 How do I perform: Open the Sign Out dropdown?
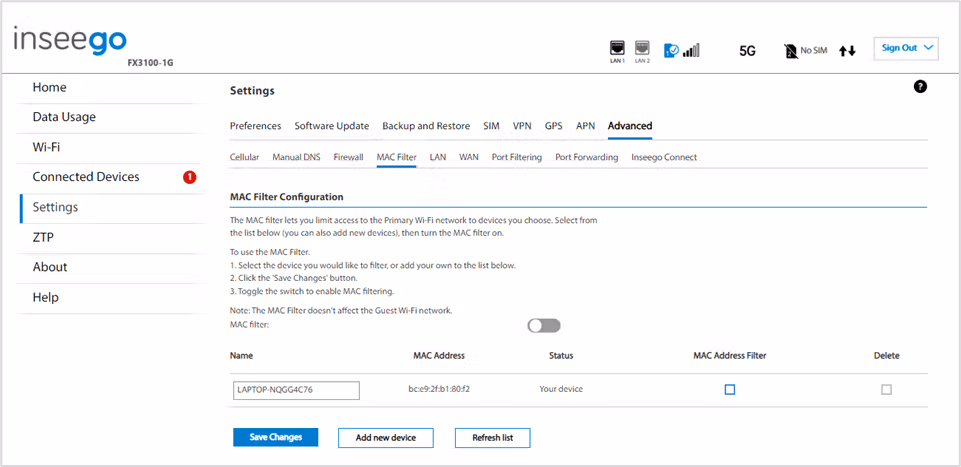pos(906,48)
